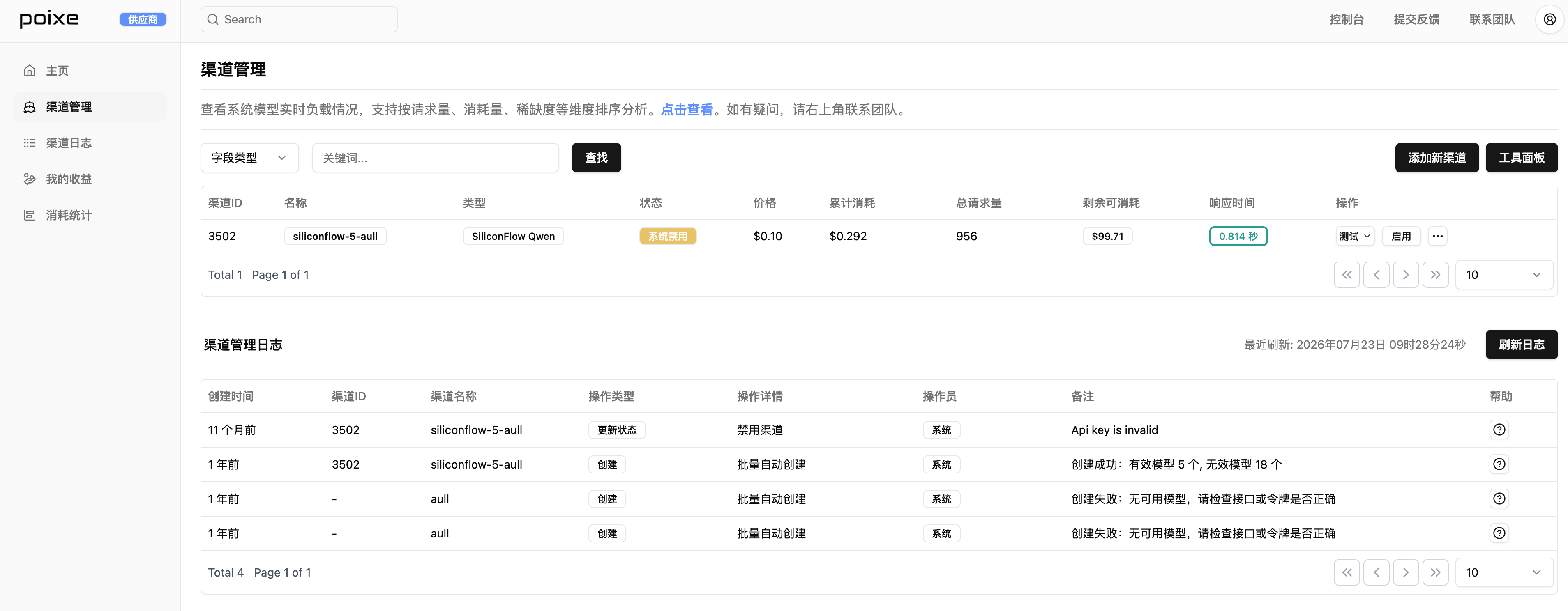Open help icon for Api key invalid log

pyautogui.click(x=1499, y=430)
